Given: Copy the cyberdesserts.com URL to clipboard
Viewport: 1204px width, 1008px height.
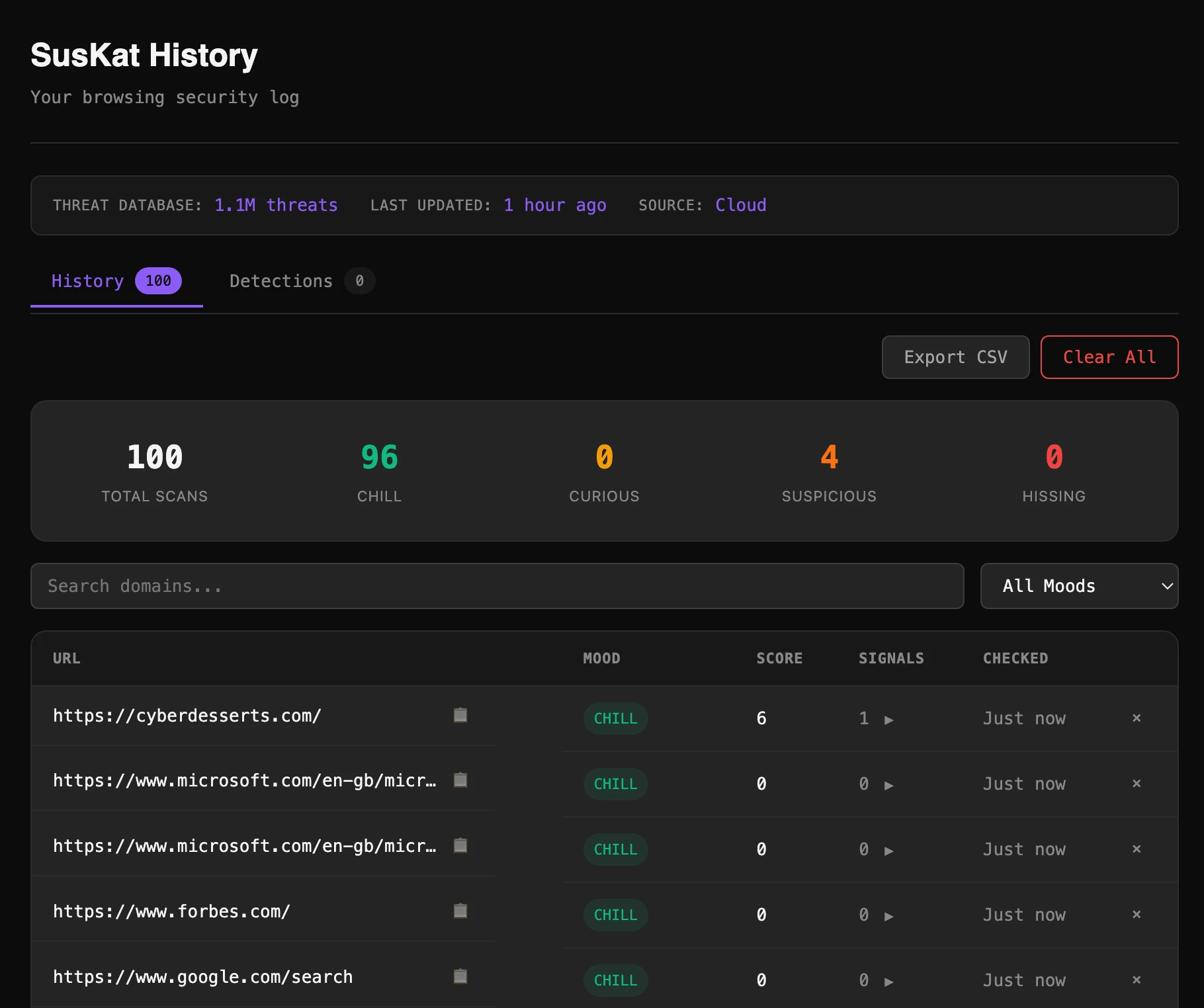Looking at the screenshot, I should point(460,715).
